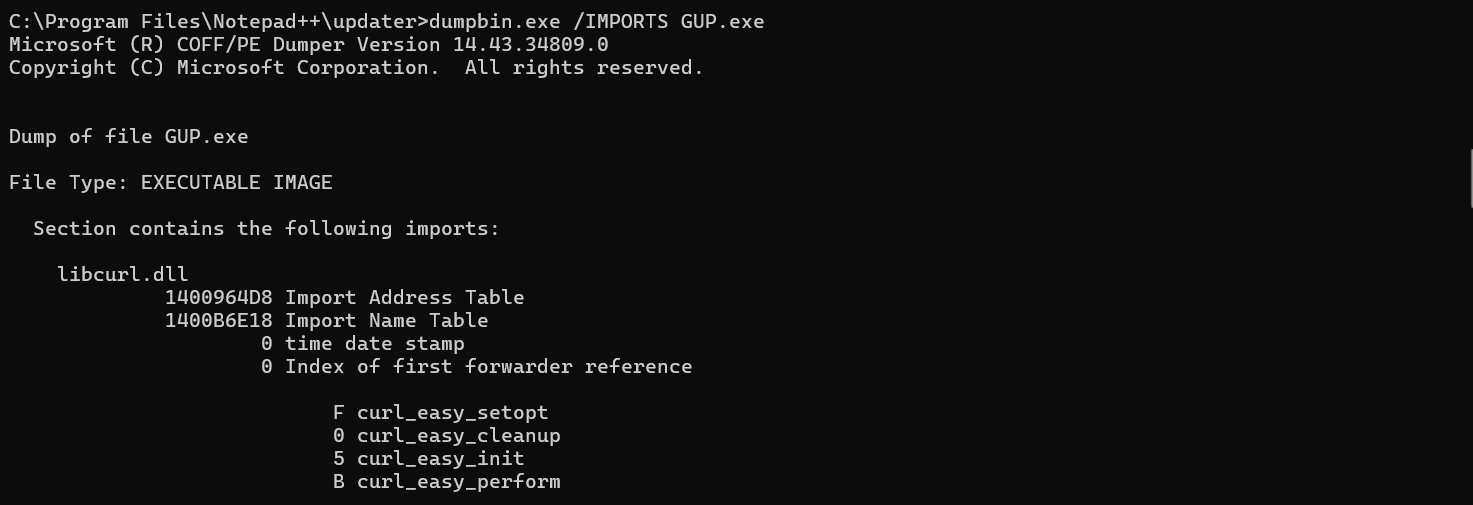Click the "Section contains the following imports" text
This screenshot has height=505, width=1473.
pyautogui.click(x=266, y=229)
